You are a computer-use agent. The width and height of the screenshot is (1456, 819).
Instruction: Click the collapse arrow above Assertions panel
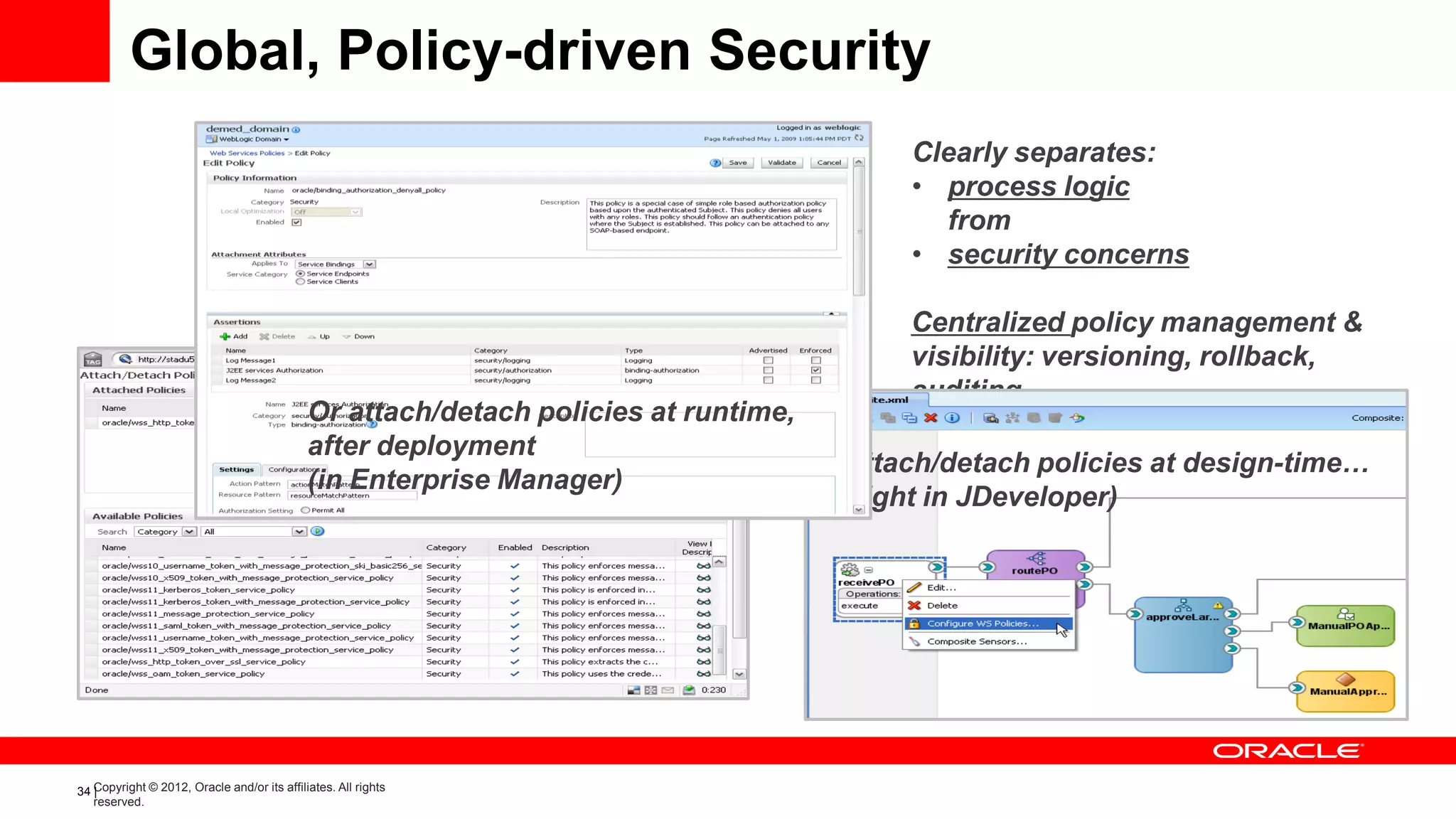[831, 314]
